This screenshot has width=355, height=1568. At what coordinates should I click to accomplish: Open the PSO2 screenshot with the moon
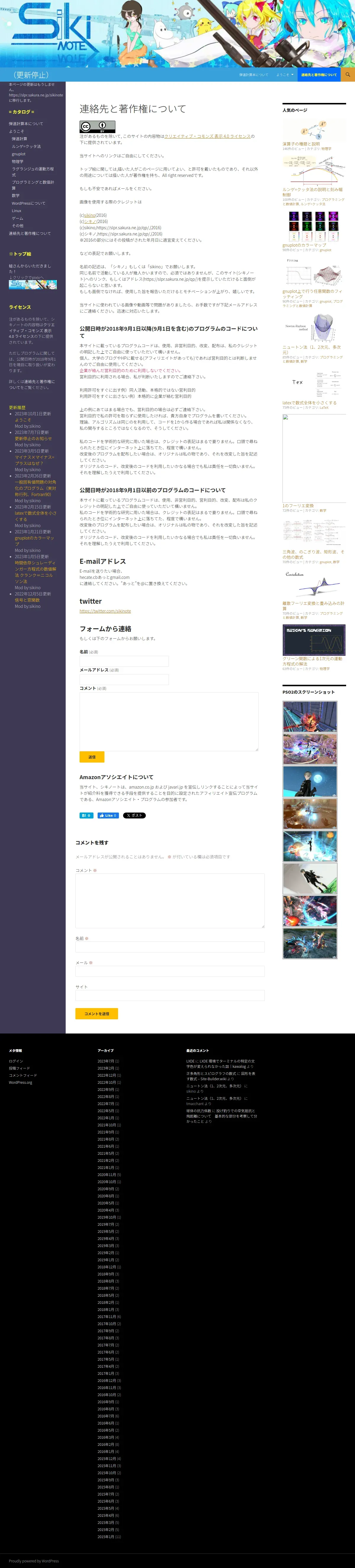pos(309,781)
